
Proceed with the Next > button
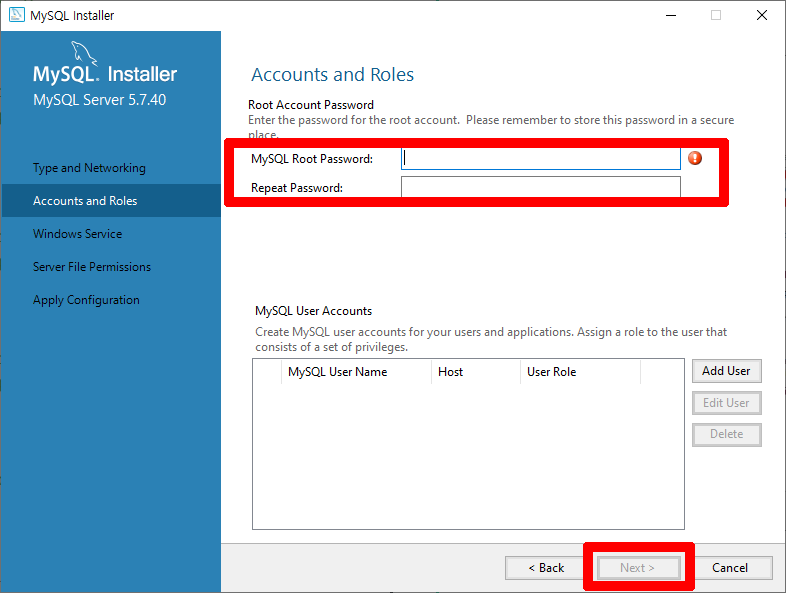pyautogui.click(x=637, y=568)
